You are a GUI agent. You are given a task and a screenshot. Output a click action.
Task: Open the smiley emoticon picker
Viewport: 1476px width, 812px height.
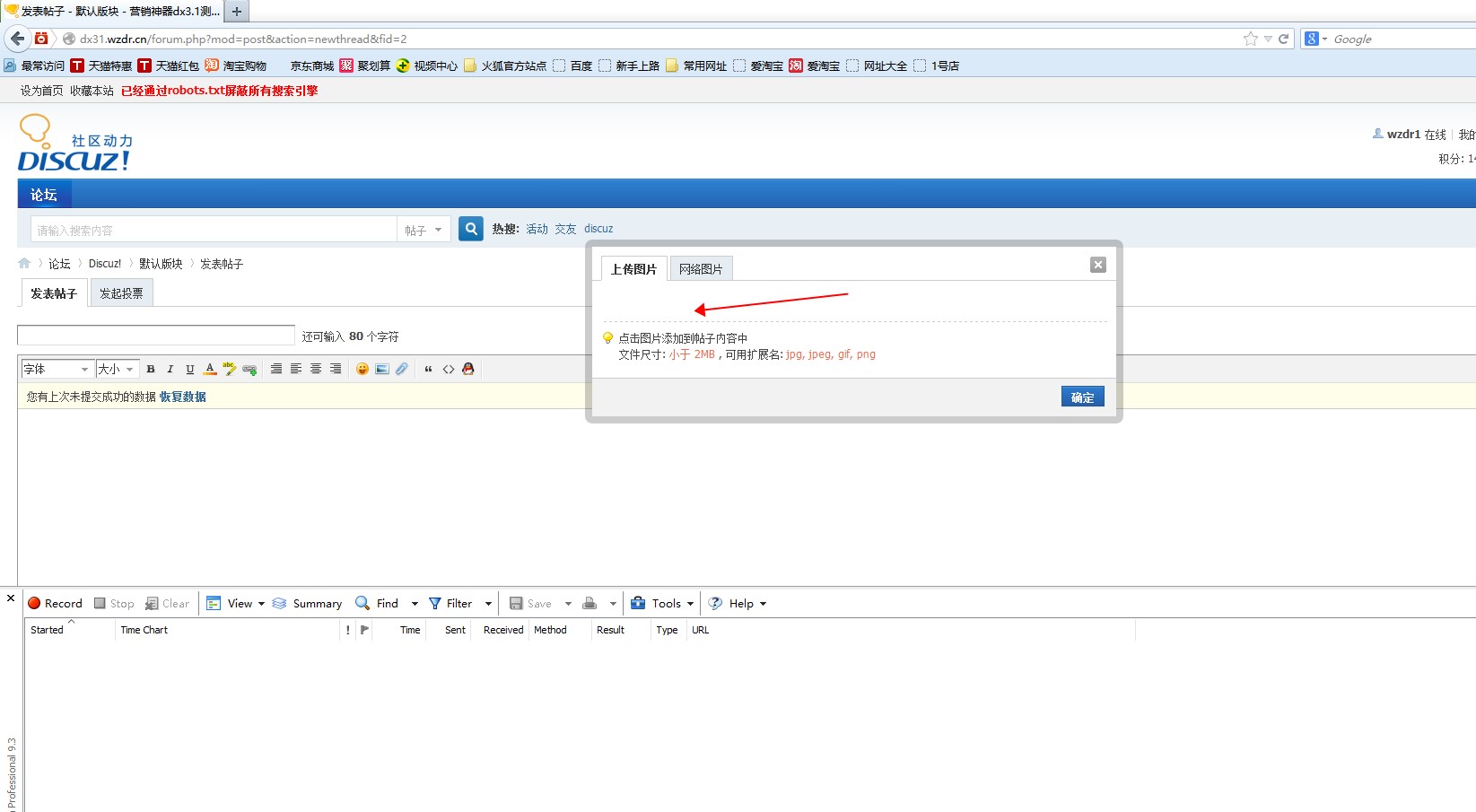(362, 369)
